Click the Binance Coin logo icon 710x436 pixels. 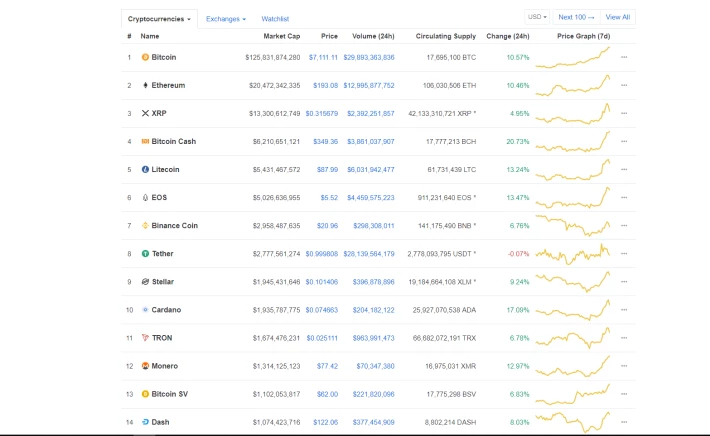(145, 225)
